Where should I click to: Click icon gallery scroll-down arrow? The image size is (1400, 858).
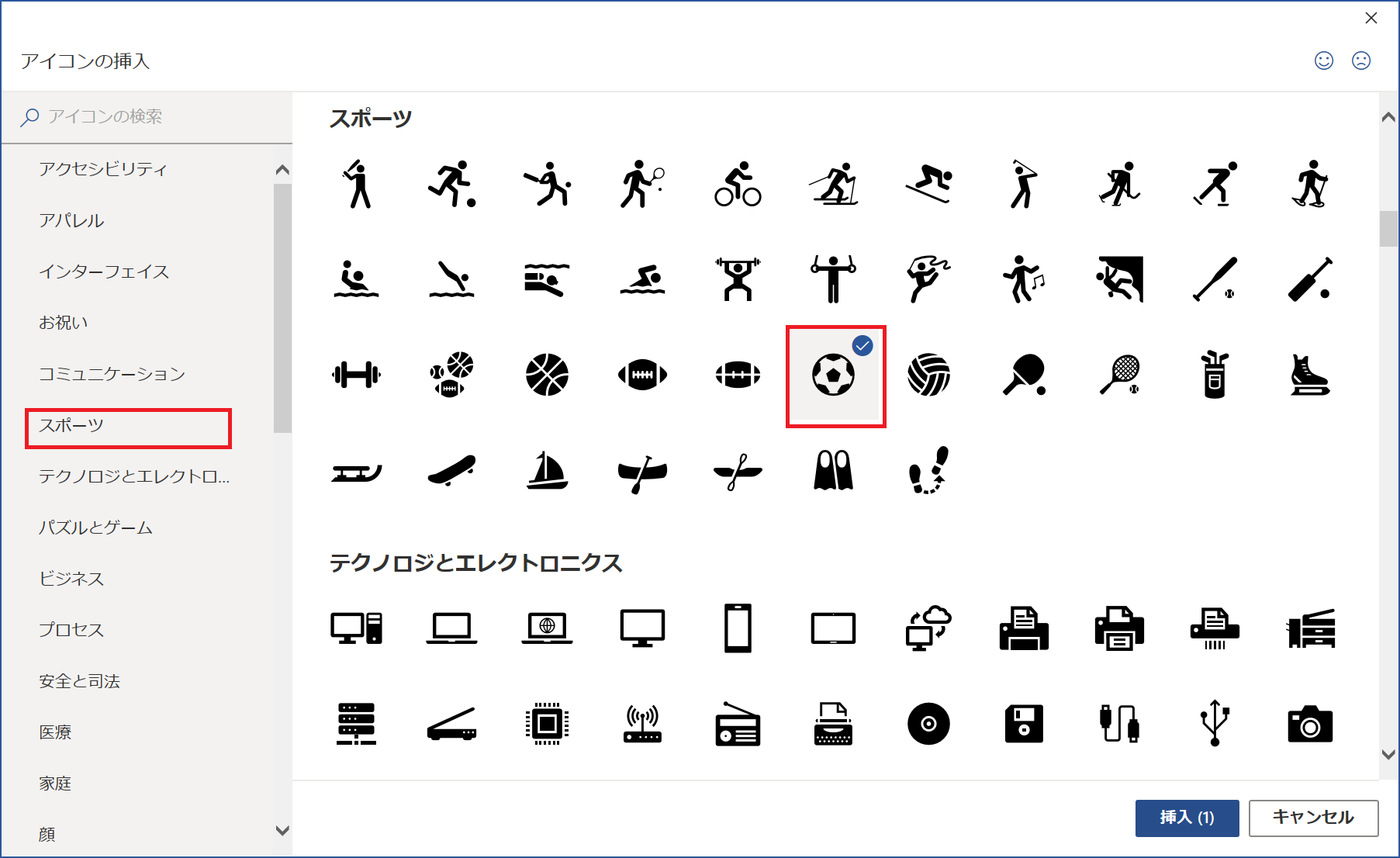click(x=1388, y=754)
